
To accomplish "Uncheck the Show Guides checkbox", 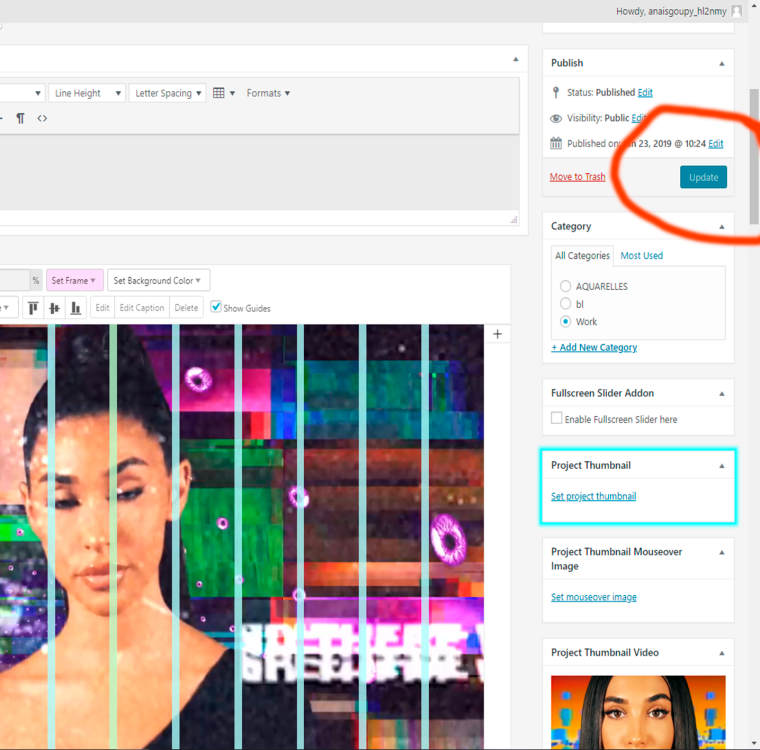I will click(x=216, y=307).
